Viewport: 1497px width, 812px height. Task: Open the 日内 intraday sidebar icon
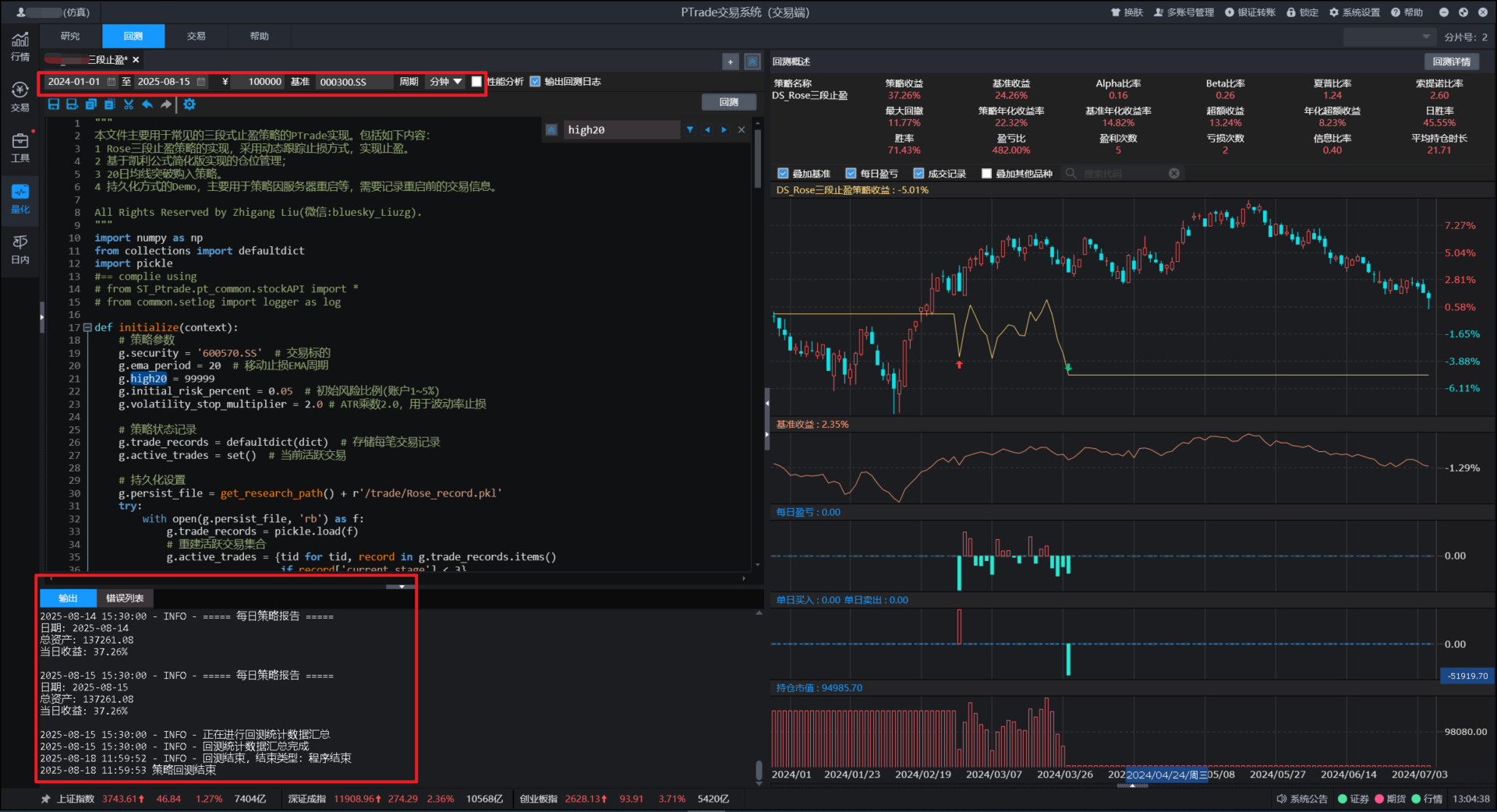coord(20,249)
